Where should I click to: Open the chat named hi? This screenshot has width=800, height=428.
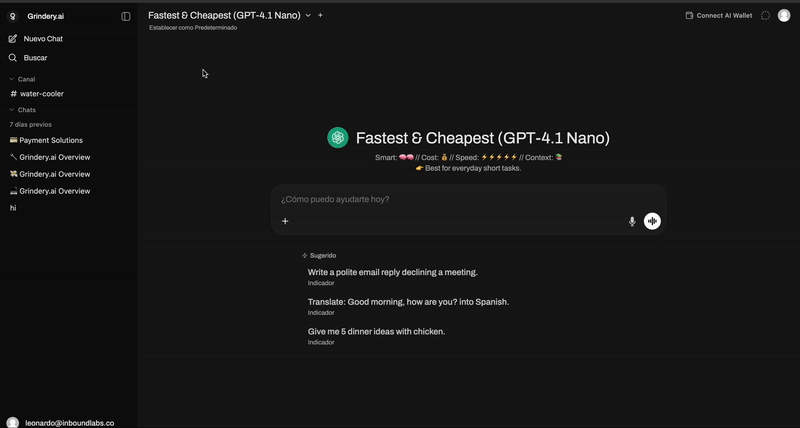(13, 208)
